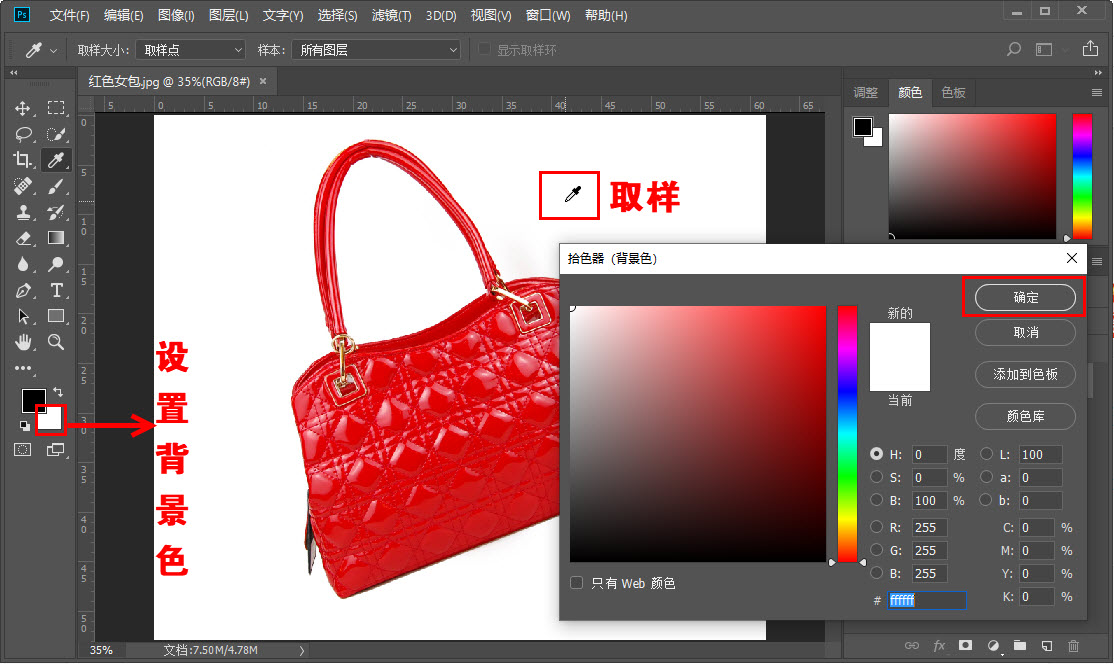
Task: Select the Eraser tool
Action: click(23, 238)
